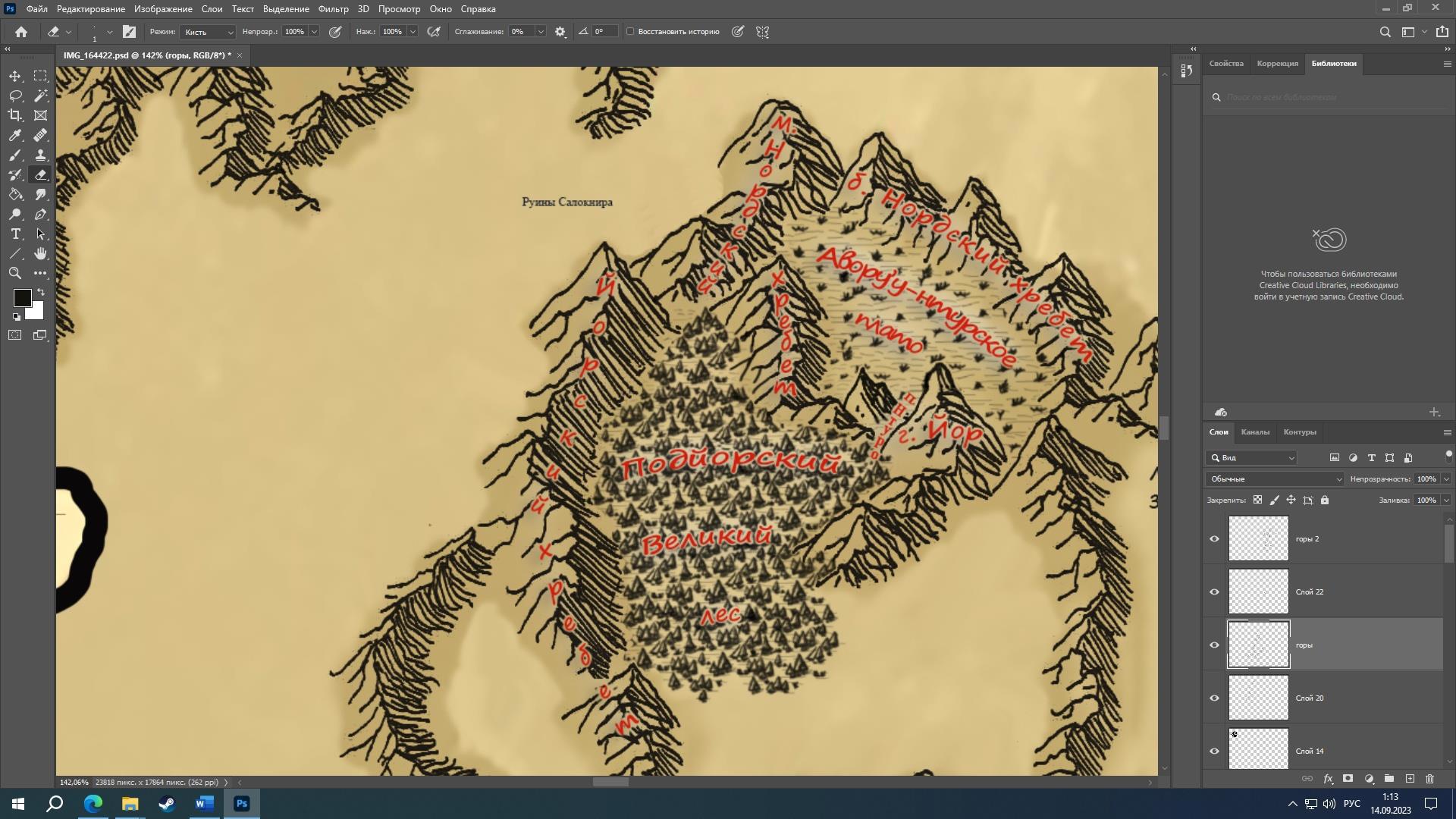The image size is (1456, 819).
Task: Open layer effects fx menu
Action: coord(1328,779)
